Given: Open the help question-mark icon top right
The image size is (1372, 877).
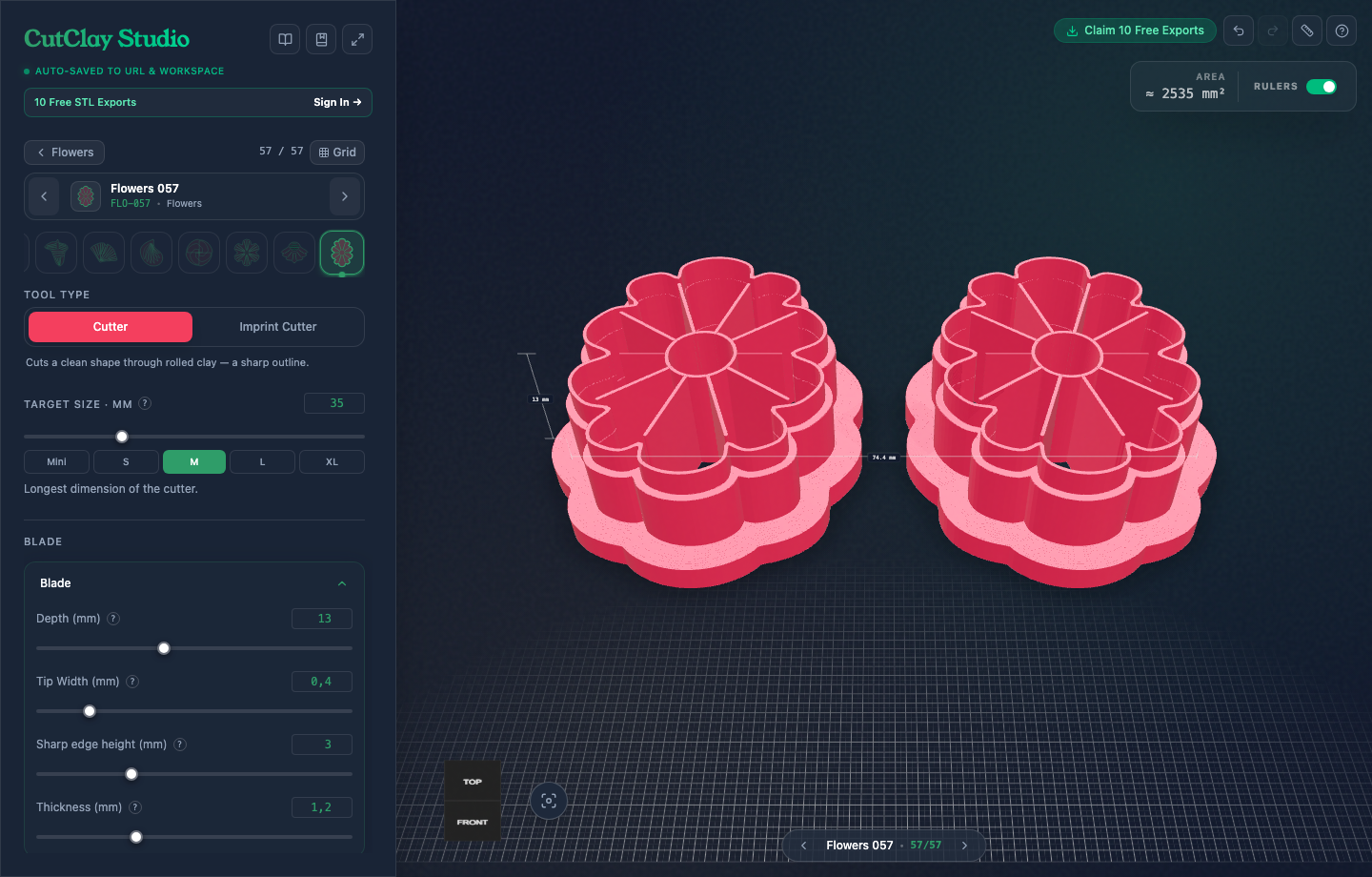Looking at the screenshot, I should (x=1342, y=31).
